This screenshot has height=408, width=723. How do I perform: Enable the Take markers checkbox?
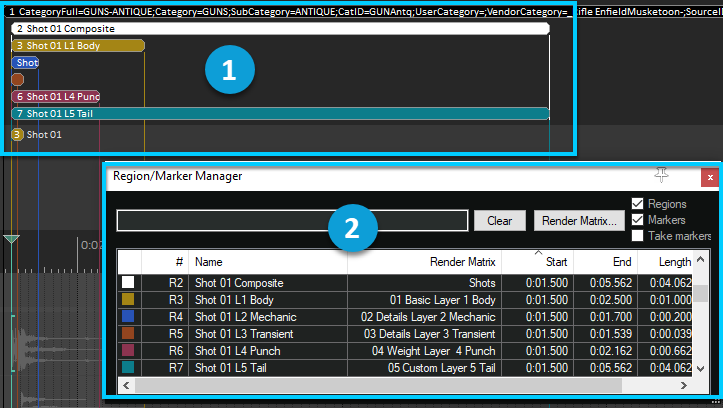(x=638, y=236)
